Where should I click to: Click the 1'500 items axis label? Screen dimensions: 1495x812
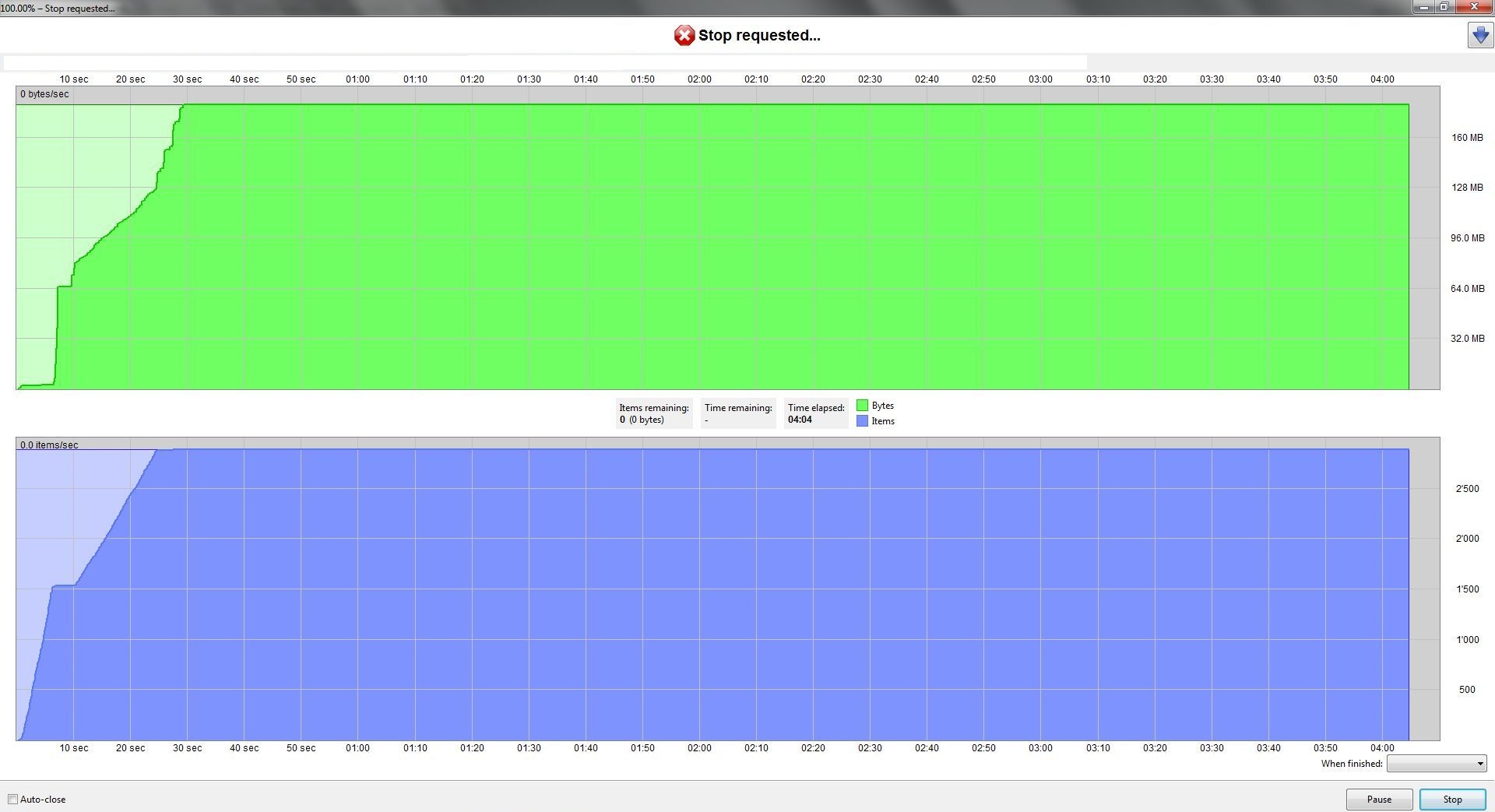point(1467,589)
